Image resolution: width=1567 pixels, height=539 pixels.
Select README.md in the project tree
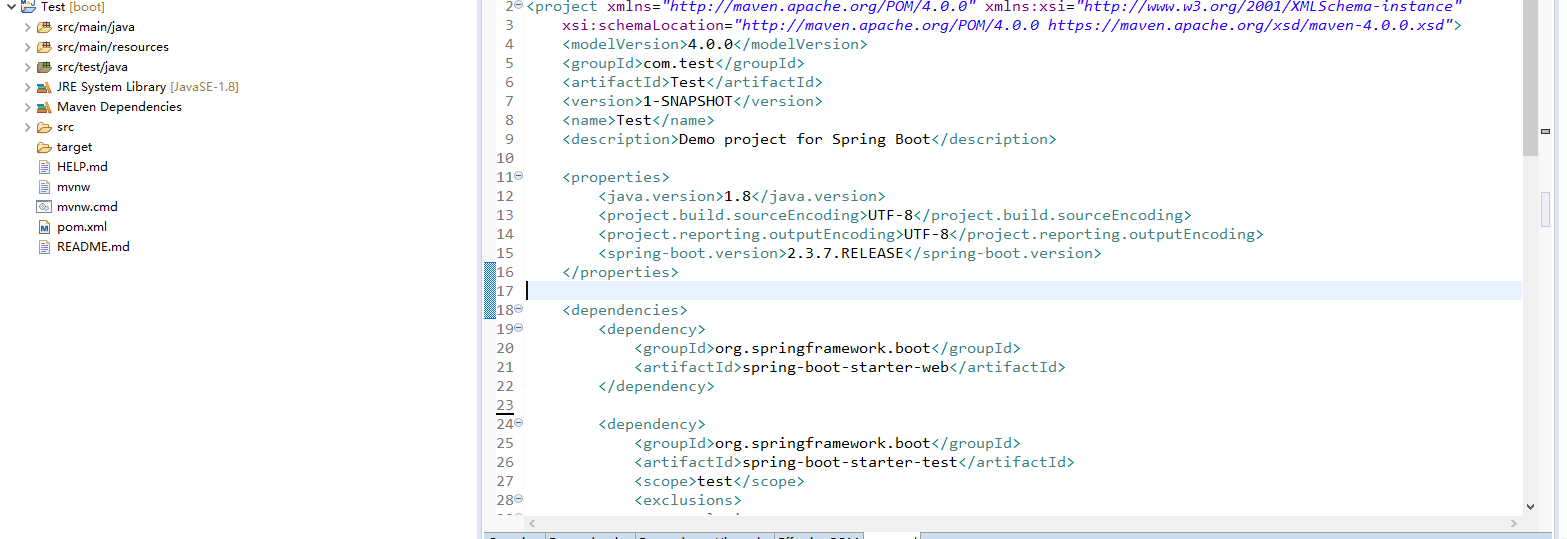(93, 247)
